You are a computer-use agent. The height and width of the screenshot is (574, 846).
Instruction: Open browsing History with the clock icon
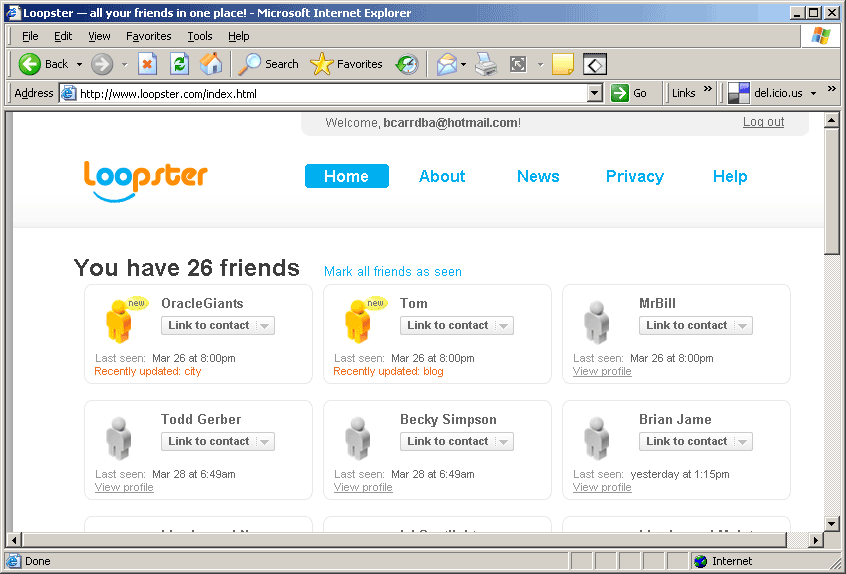407,64
